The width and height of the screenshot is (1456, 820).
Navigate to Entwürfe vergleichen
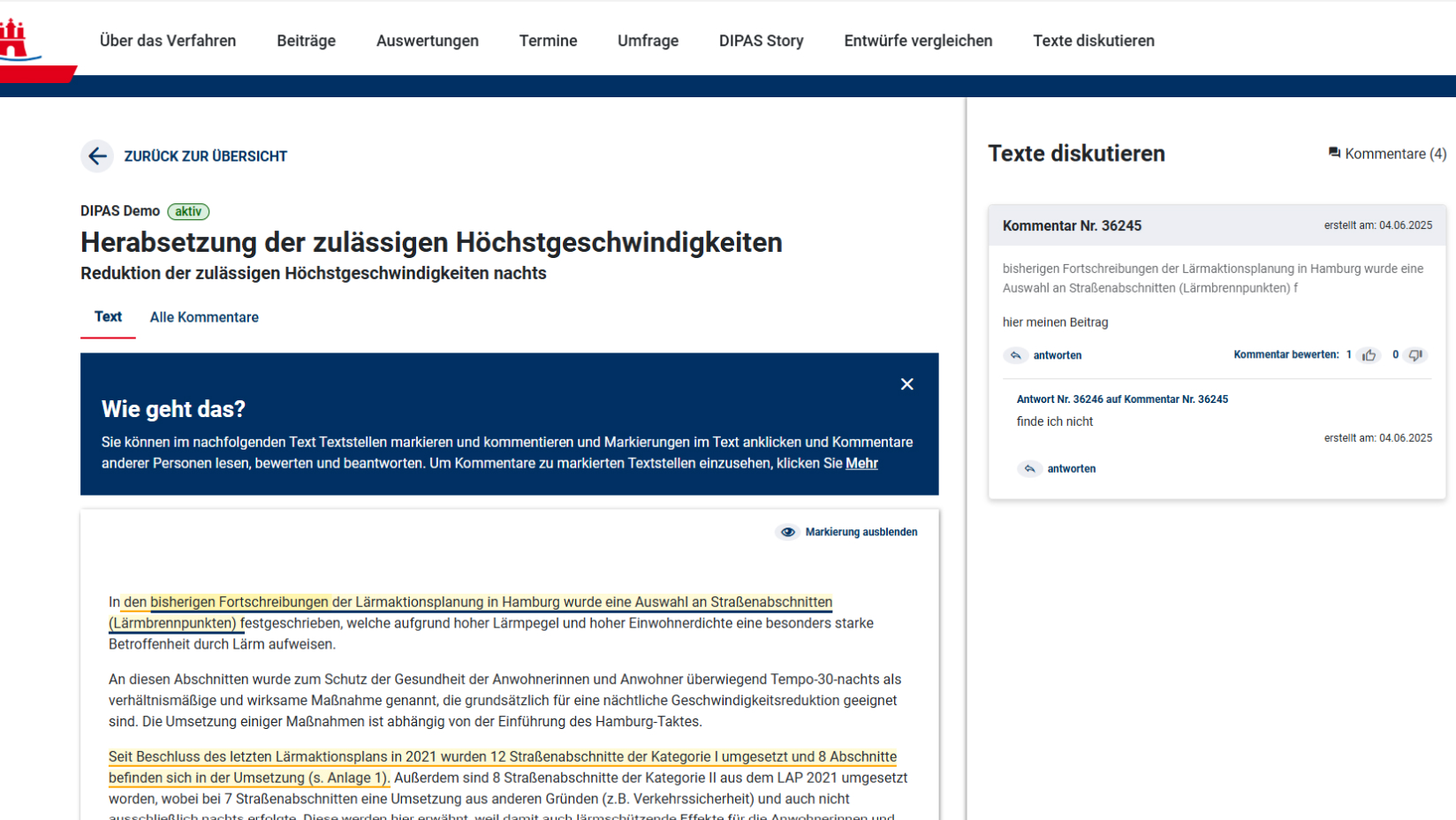coord(918,41)
